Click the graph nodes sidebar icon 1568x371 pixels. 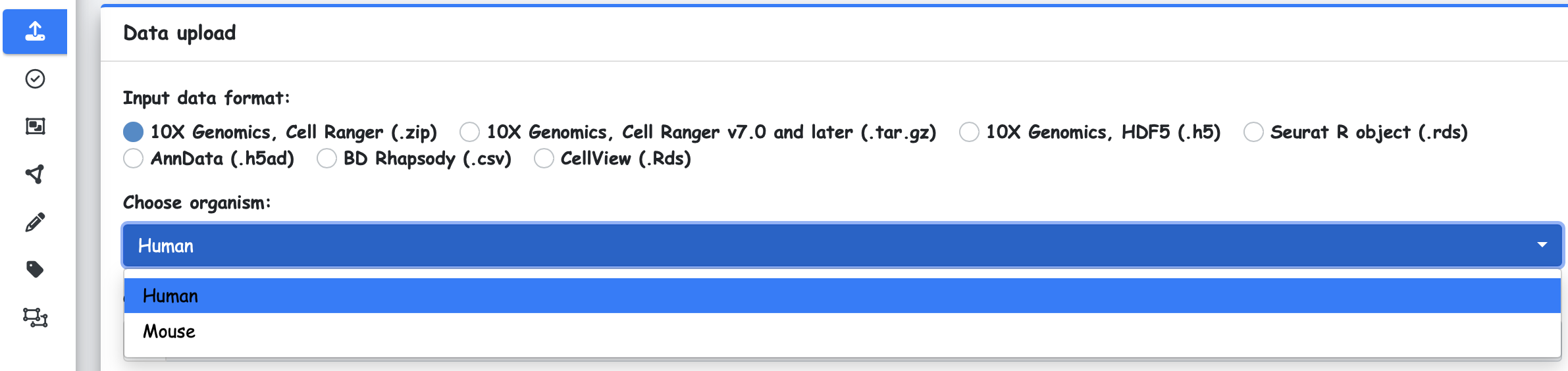(35, 174)
